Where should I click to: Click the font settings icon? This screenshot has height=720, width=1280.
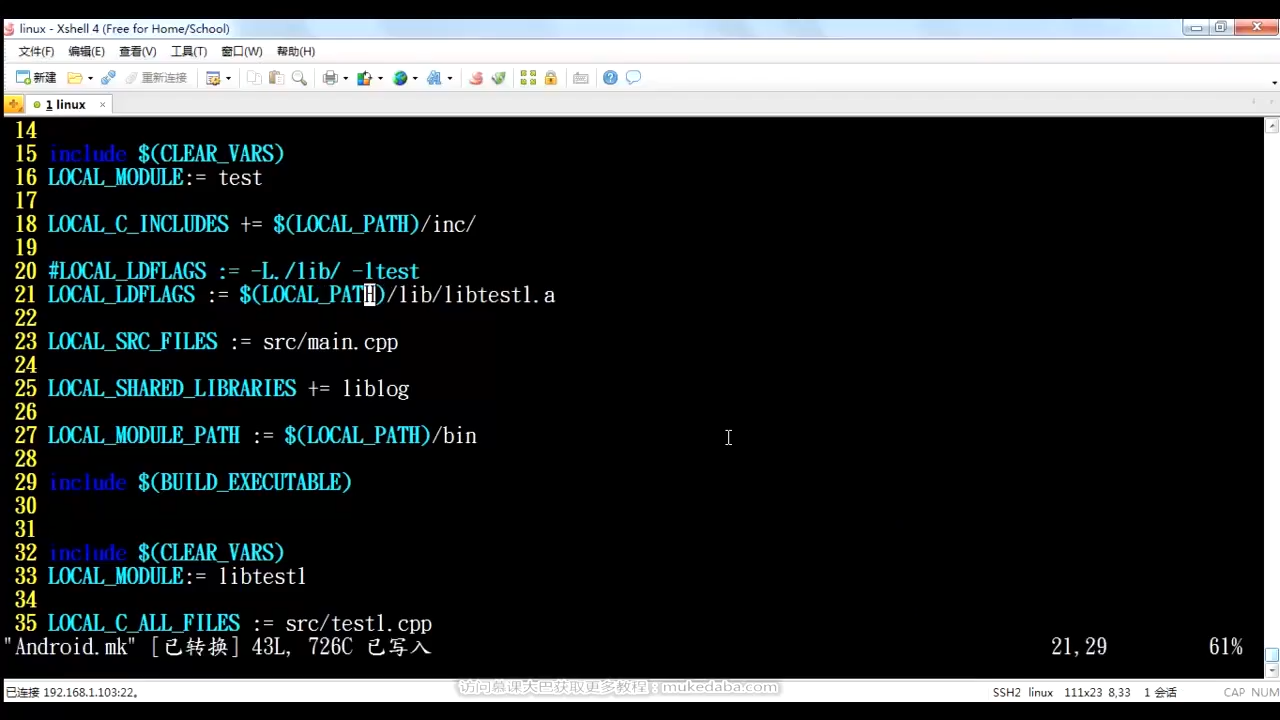click(x=434, y=78)
